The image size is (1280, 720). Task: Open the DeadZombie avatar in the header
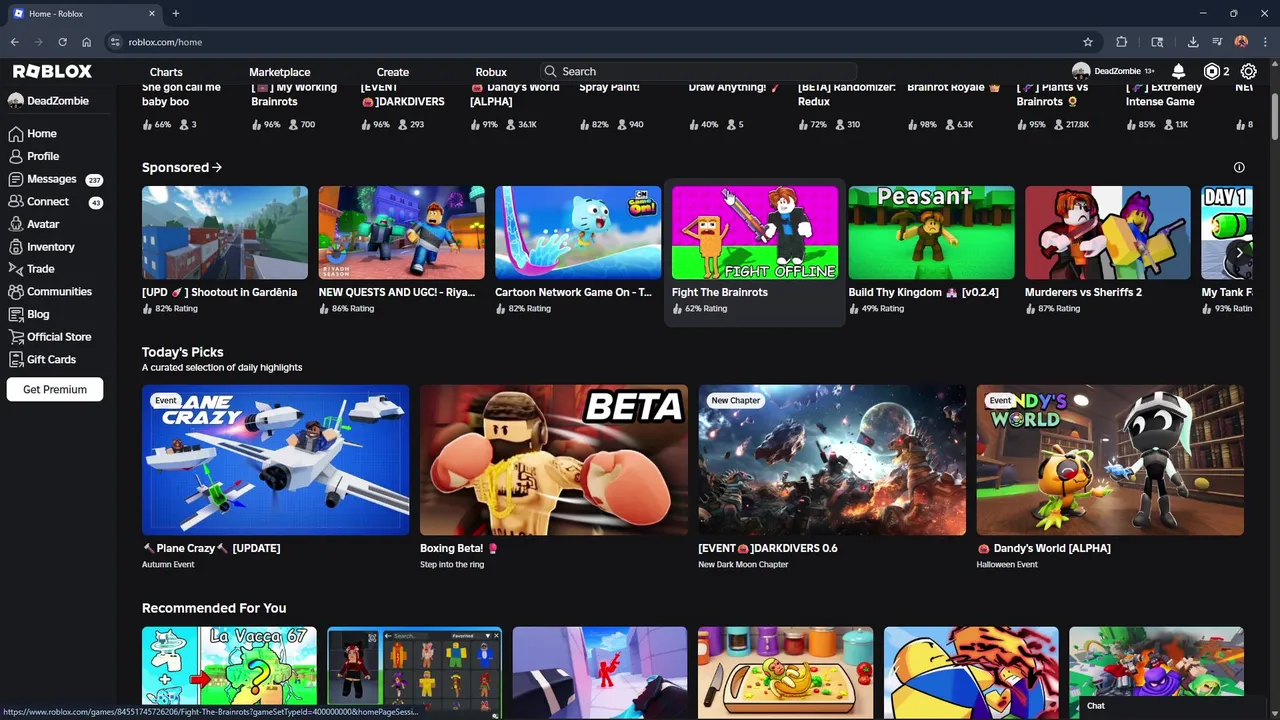click(1081, 71)
